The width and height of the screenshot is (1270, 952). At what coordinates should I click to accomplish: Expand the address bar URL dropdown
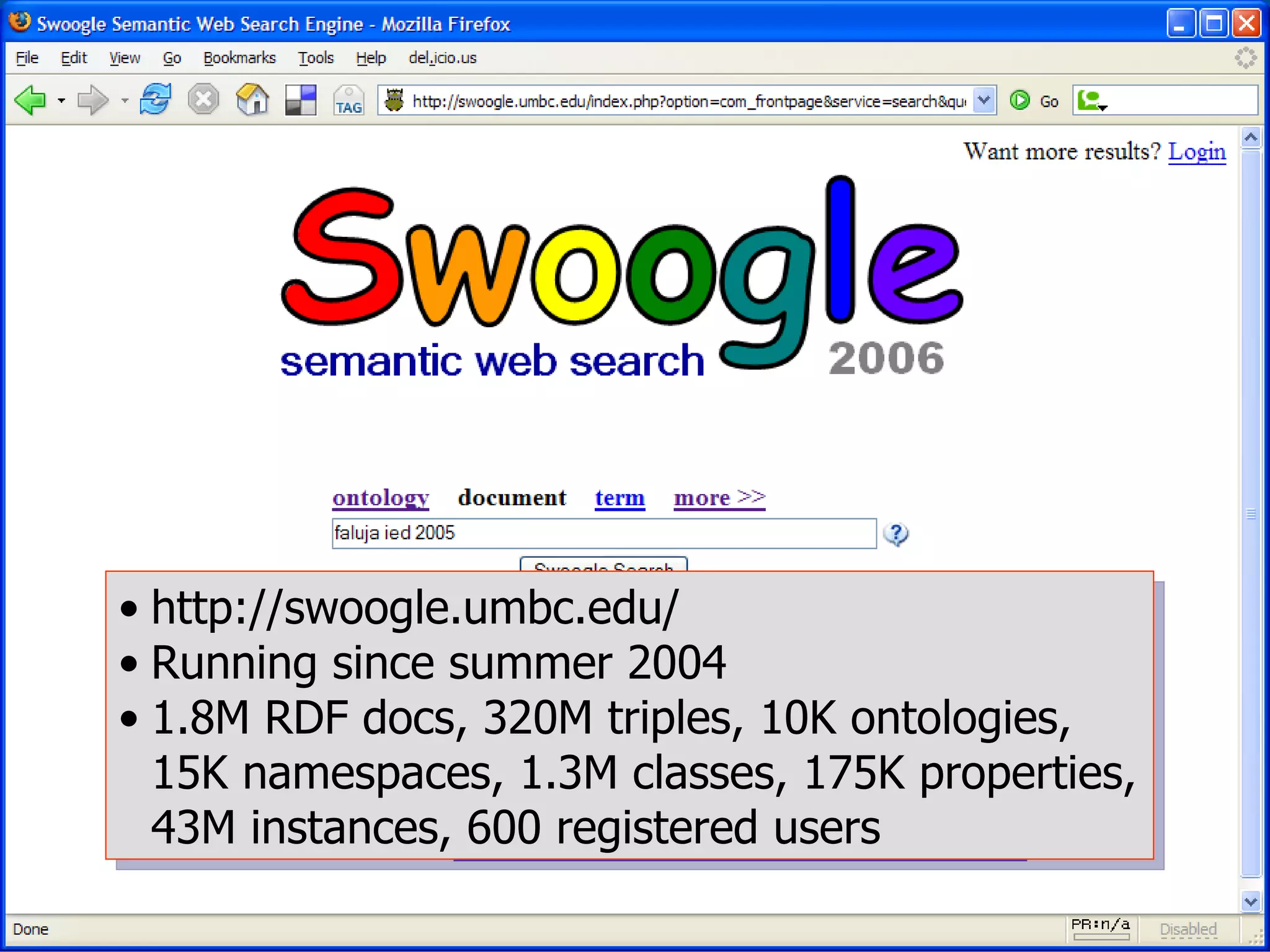click(x=984, y=100)
